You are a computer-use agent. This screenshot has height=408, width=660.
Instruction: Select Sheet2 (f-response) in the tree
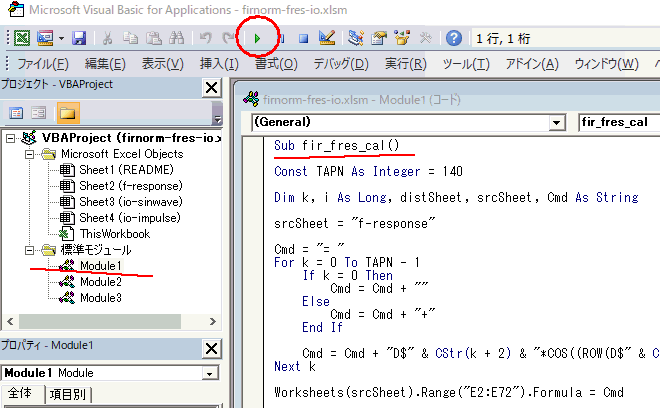[131, 186]
